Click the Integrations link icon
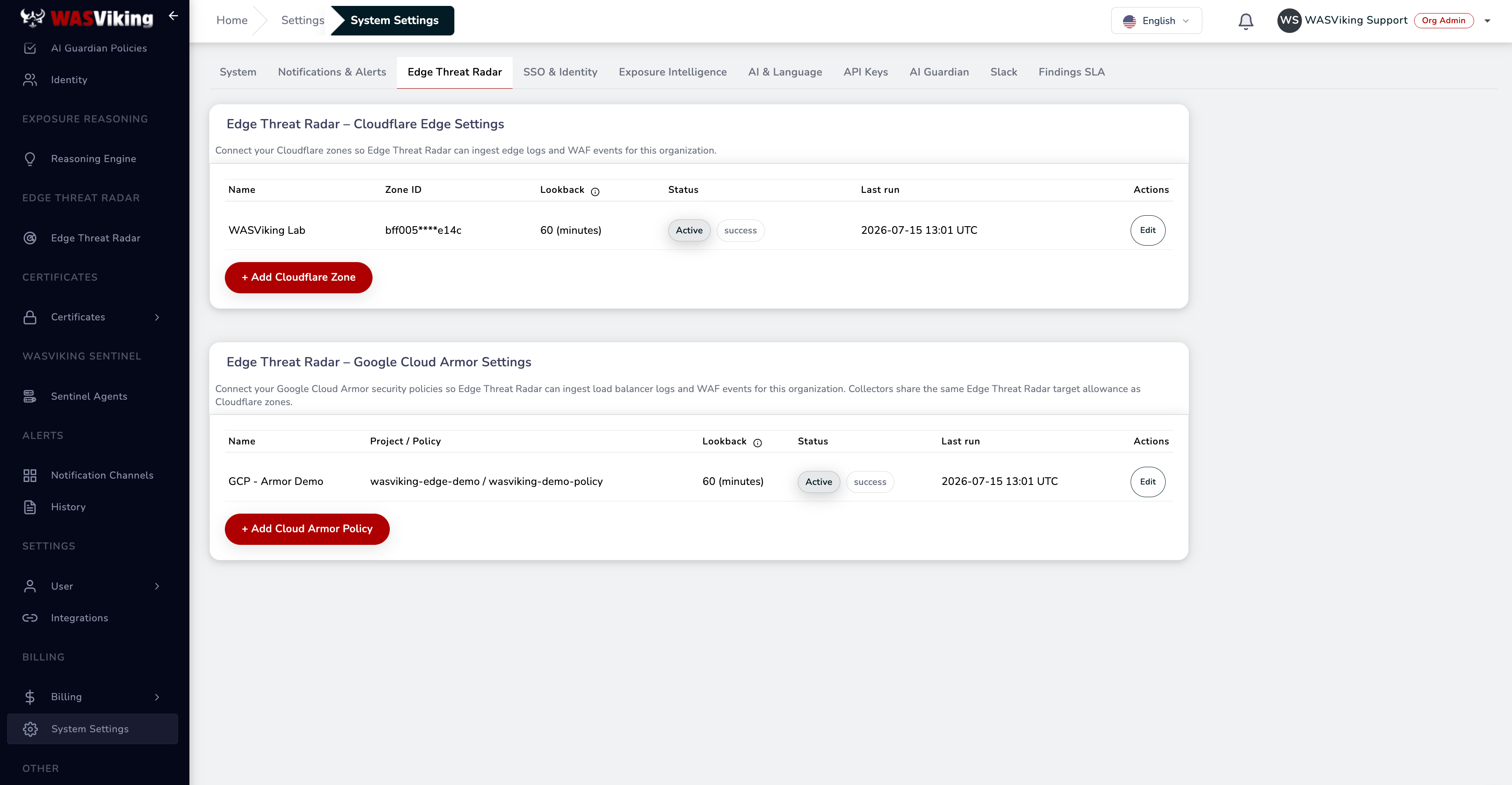Screen dimensions: 1512x785 pos(30,618)
